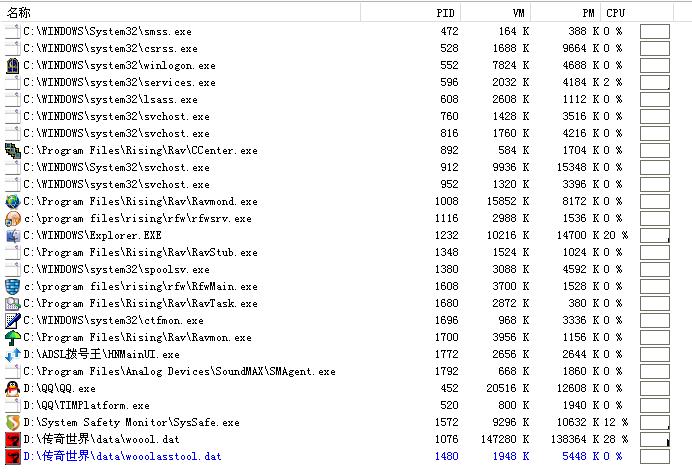Select the csrss.exe process path
Viewport: 692px width, 476px height.
click(110, 49)
